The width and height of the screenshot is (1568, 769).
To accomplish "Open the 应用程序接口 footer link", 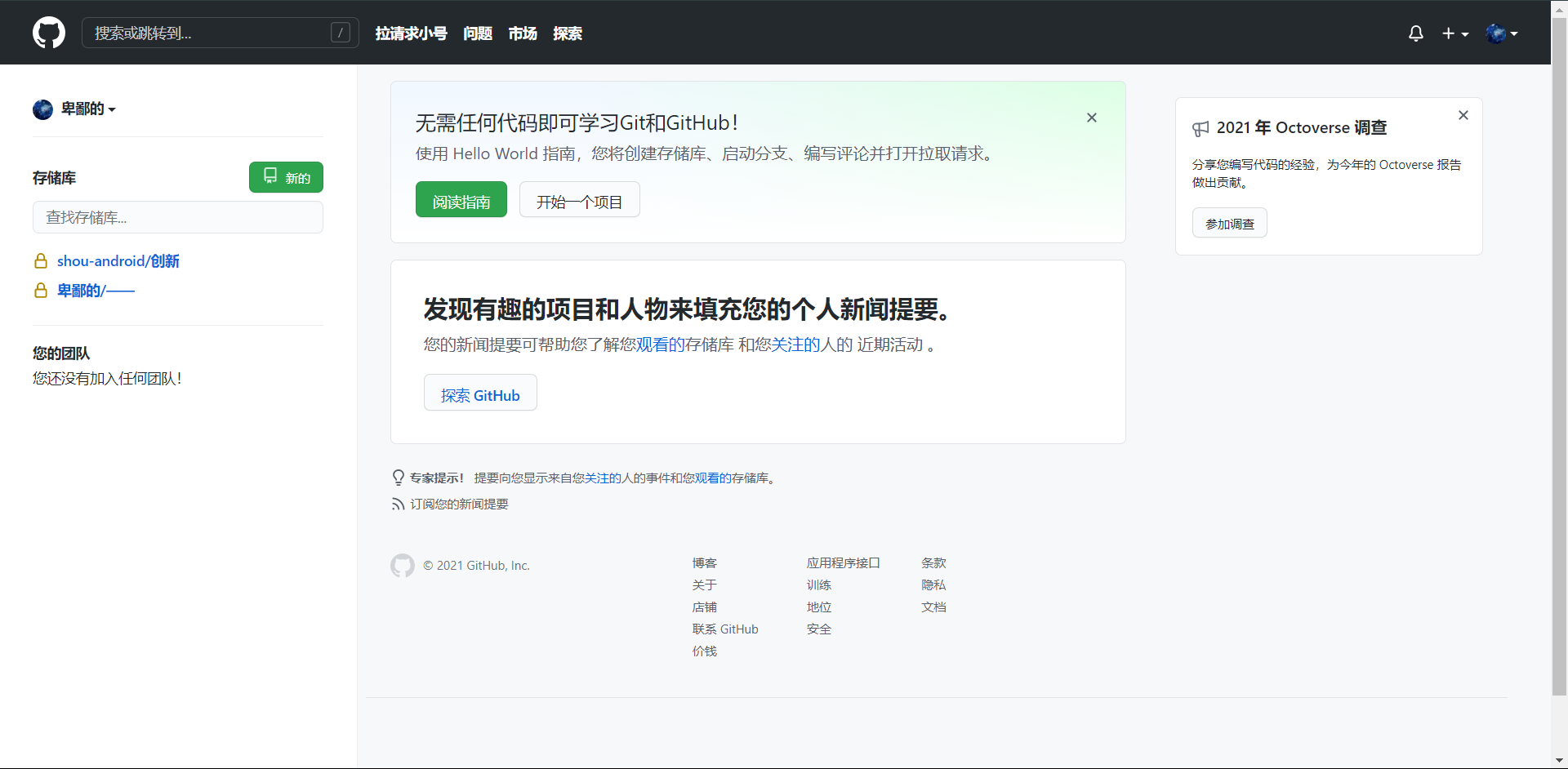I will [x=844, y=563].
